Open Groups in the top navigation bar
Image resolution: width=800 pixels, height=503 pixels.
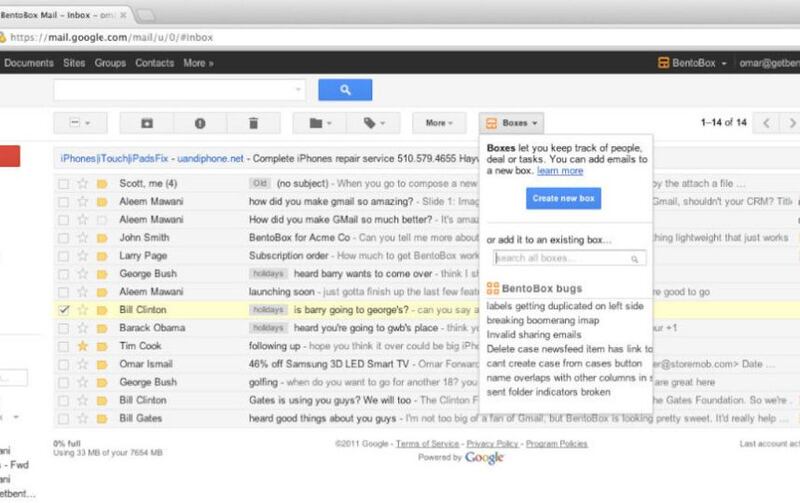click(x=110, y=63)
